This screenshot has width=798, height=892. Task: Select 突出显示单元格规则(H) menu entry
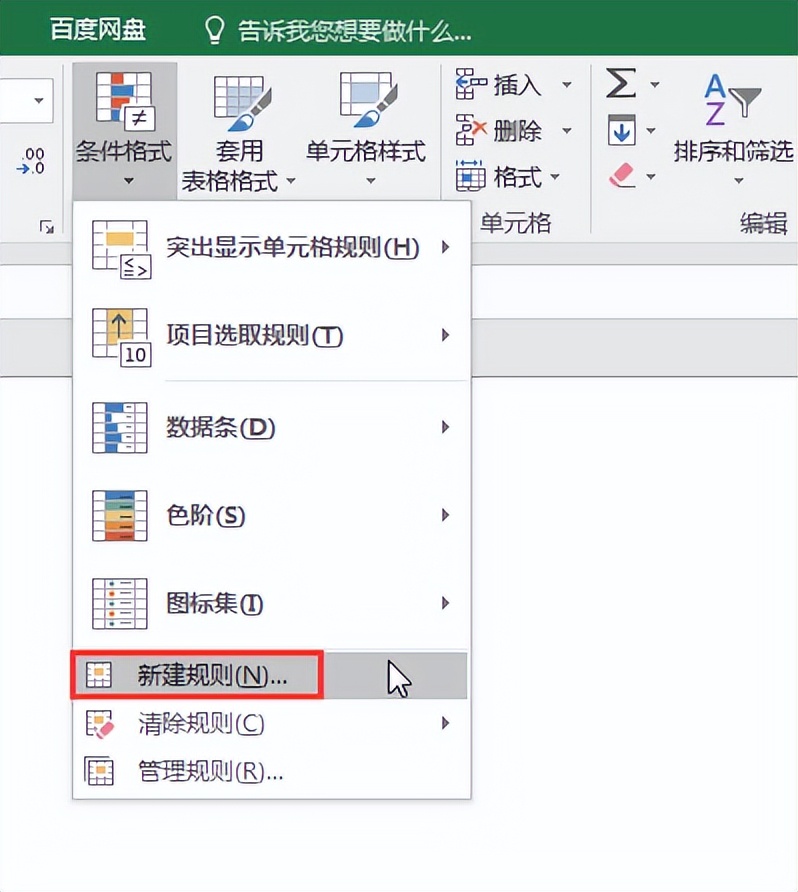(x=270, y=249)
